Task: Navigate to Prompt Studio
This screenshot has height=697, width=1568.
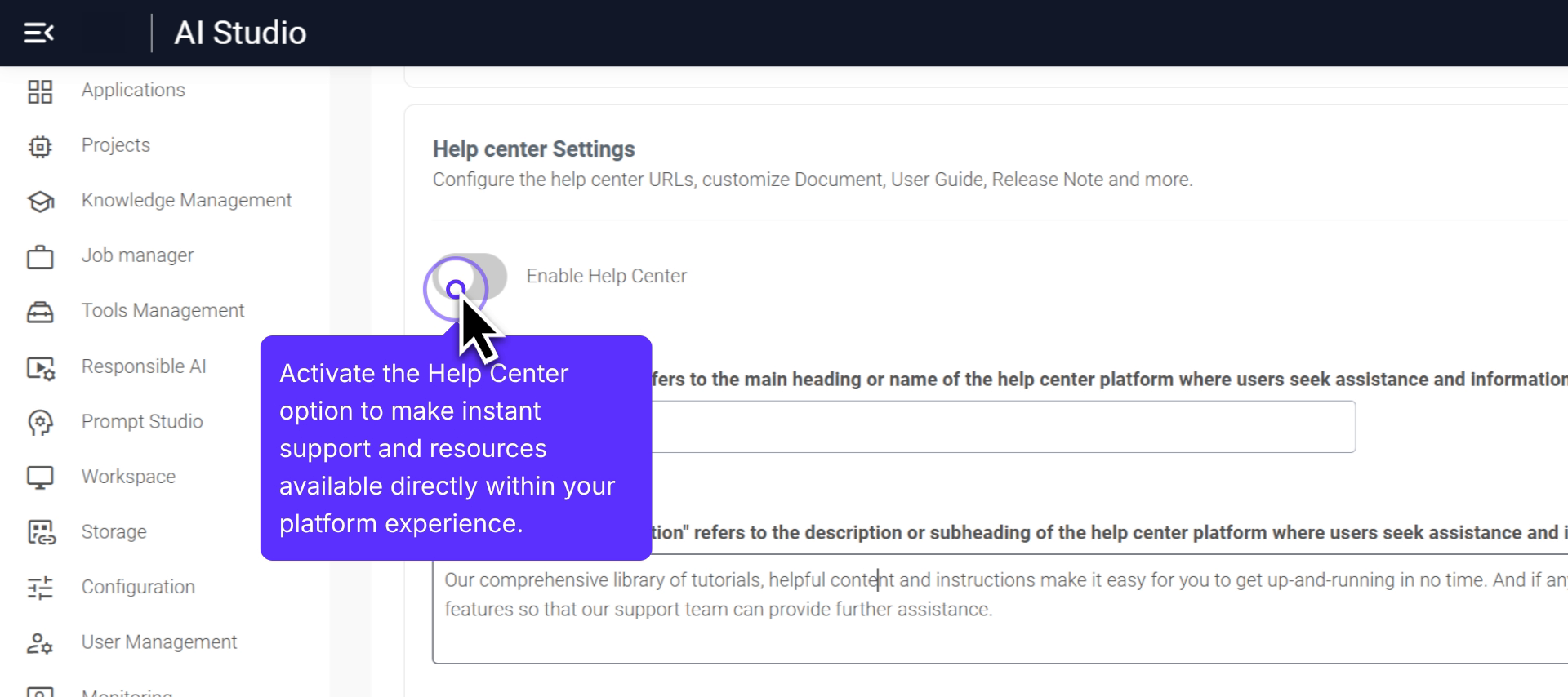Action: tap(142, 421)
